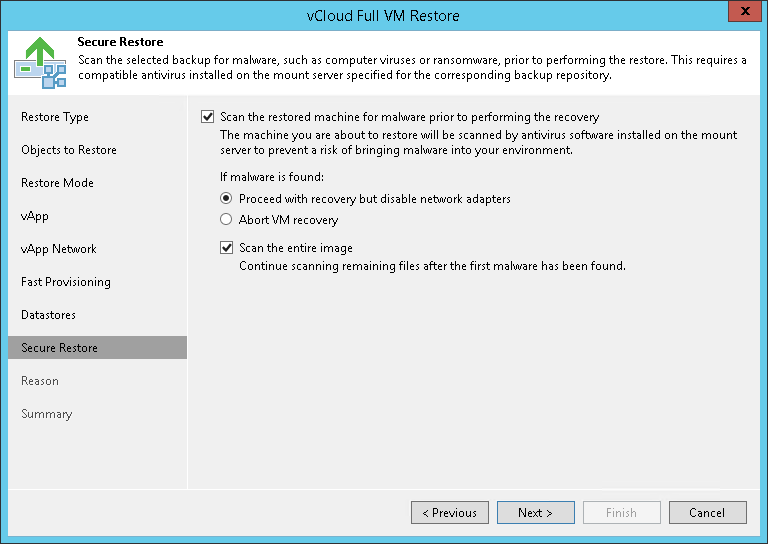Select Abort VM recovery option
The image size is (768, 544).
227,220
